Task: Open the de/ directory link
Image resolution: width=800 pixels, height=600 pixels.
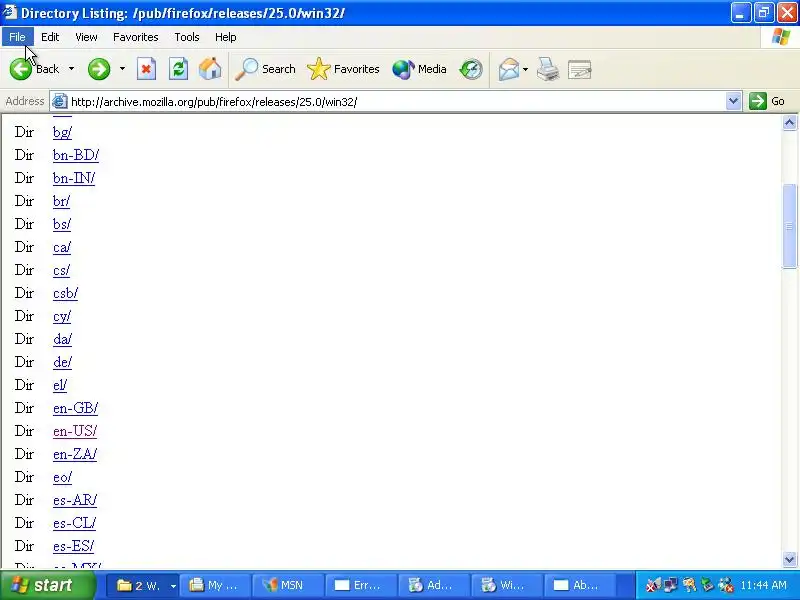Action: tap(62, 362)
